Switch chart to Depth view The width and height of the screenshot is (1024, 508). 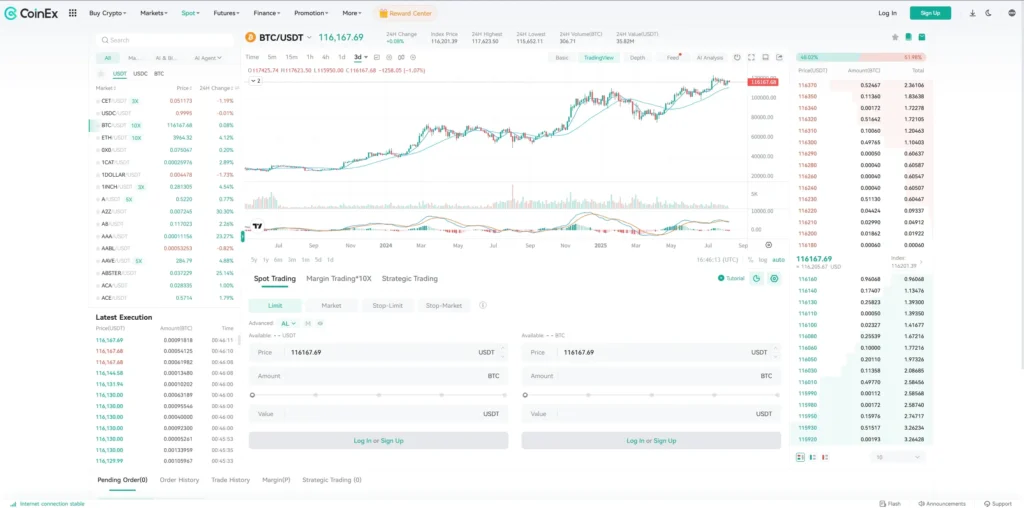pos(637,57)
